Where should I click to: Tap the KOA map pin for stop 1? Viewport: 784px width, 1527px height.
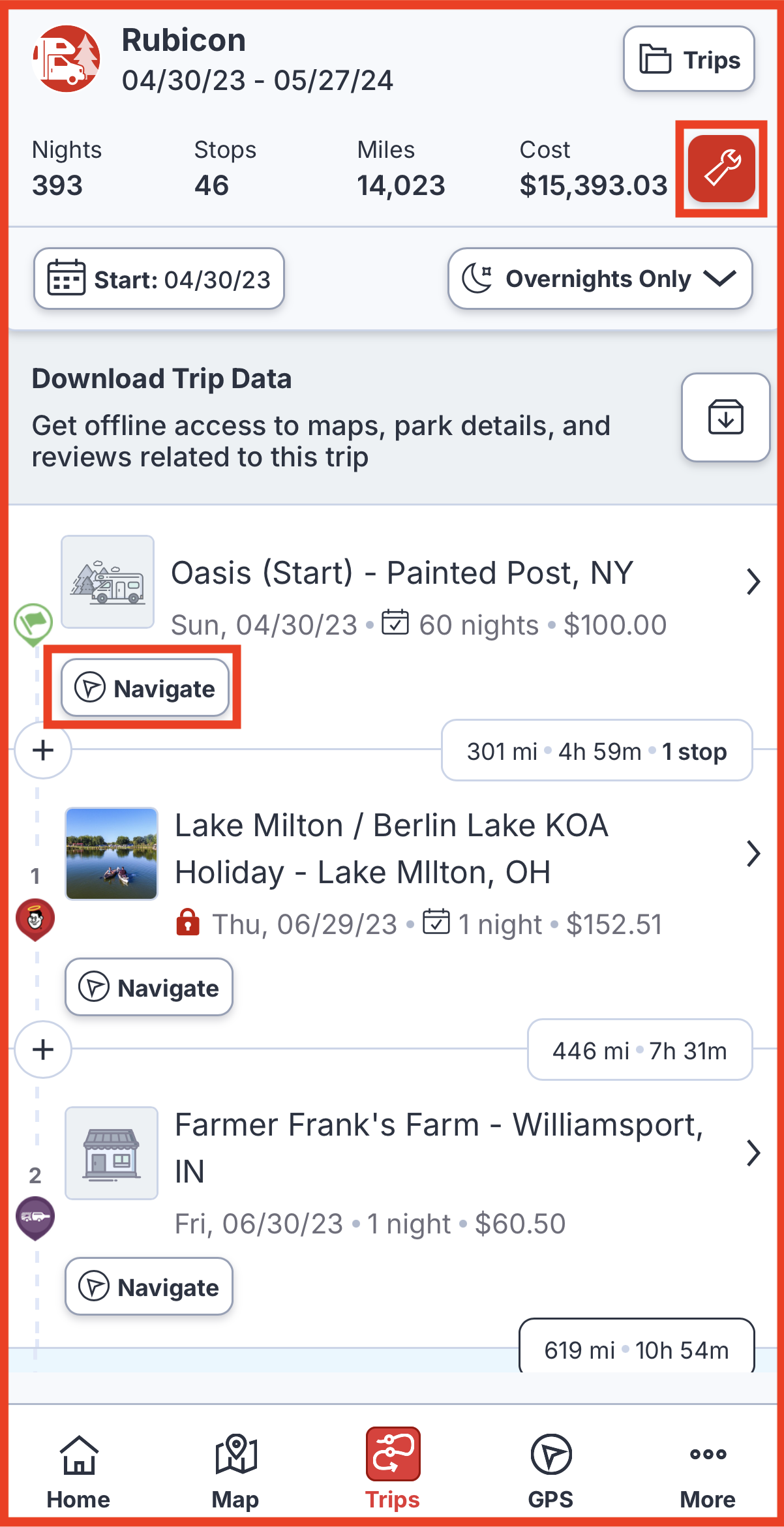pyautogui.click(x=35, y=920)
